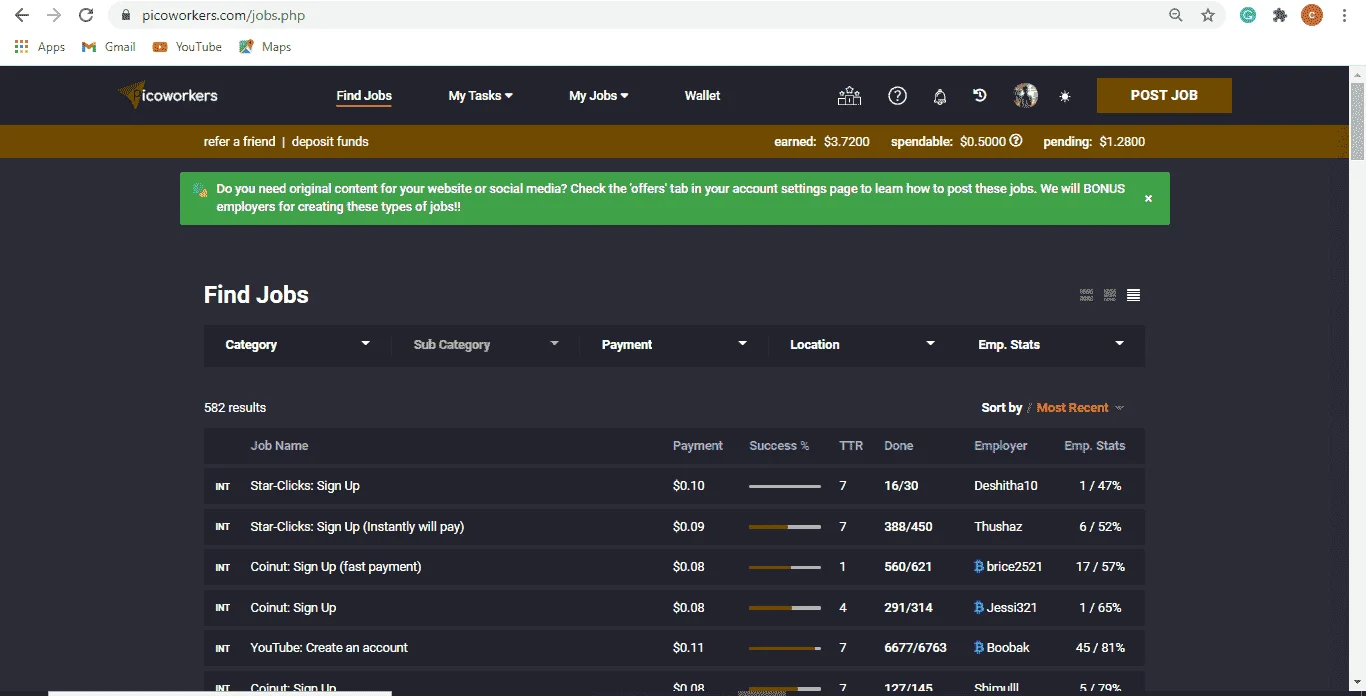This screenshot has height=696, width=1366.
Task: Toggle light mode sun icon
Action: (1065, 97)
